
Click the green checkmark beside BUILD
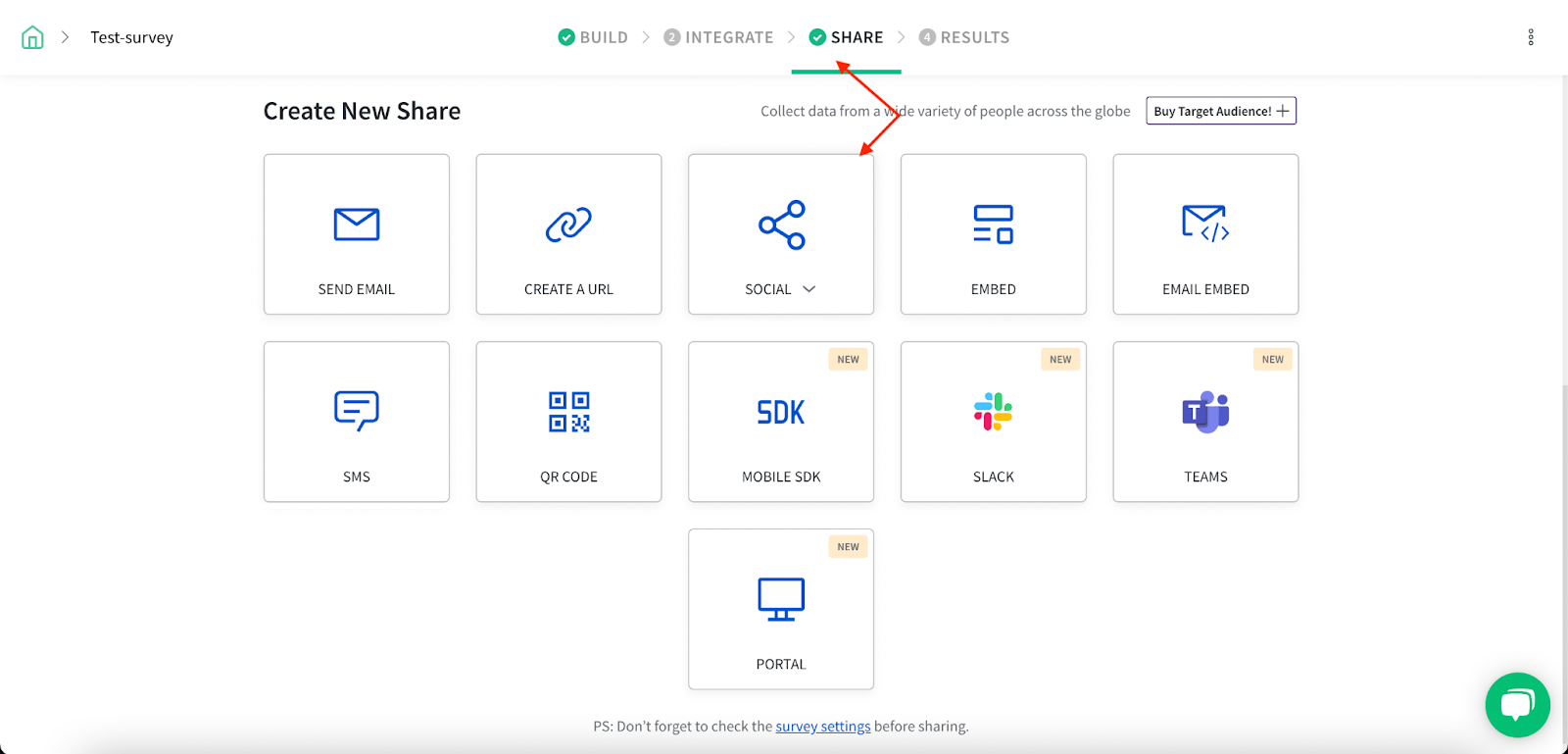(566, 37)
